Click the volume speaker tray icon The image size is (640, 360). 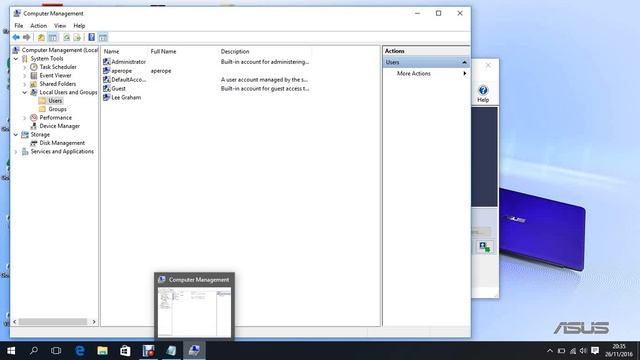click(x=583, y=351)
